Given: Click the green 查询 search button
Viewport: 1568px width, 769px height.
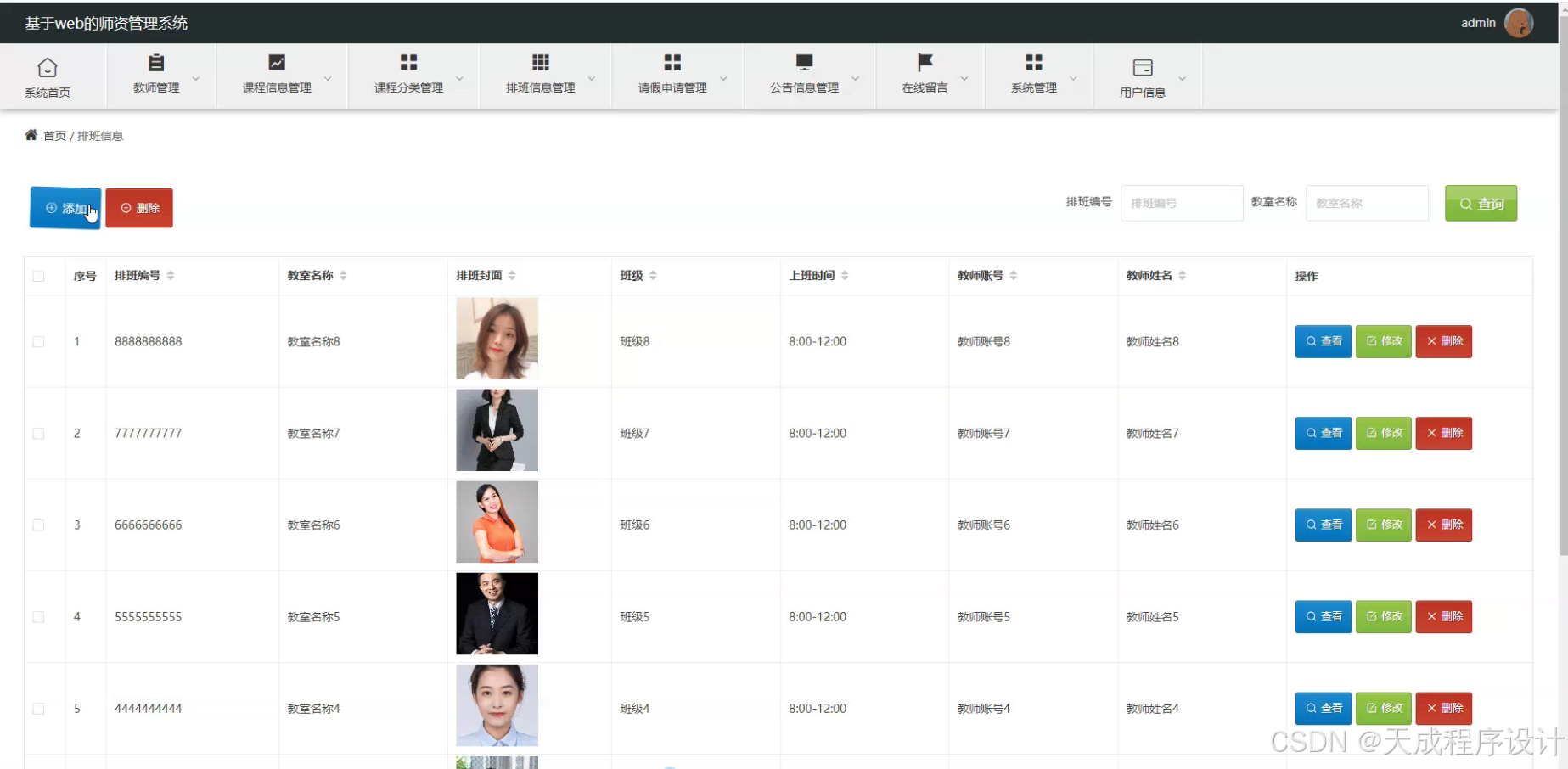Looking at the screenshot, I should click(1481, 204).
